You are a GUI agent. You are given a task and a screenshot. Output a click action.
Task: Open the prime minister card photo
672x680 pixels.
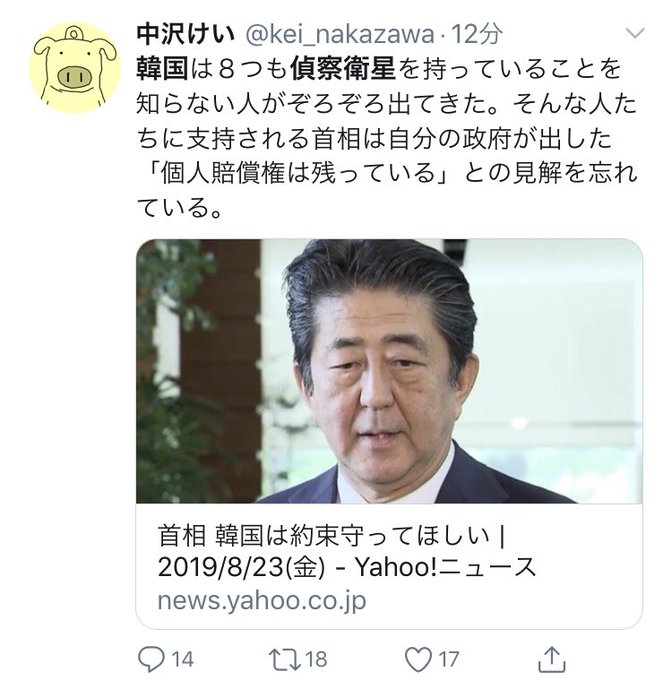[389, 371]
